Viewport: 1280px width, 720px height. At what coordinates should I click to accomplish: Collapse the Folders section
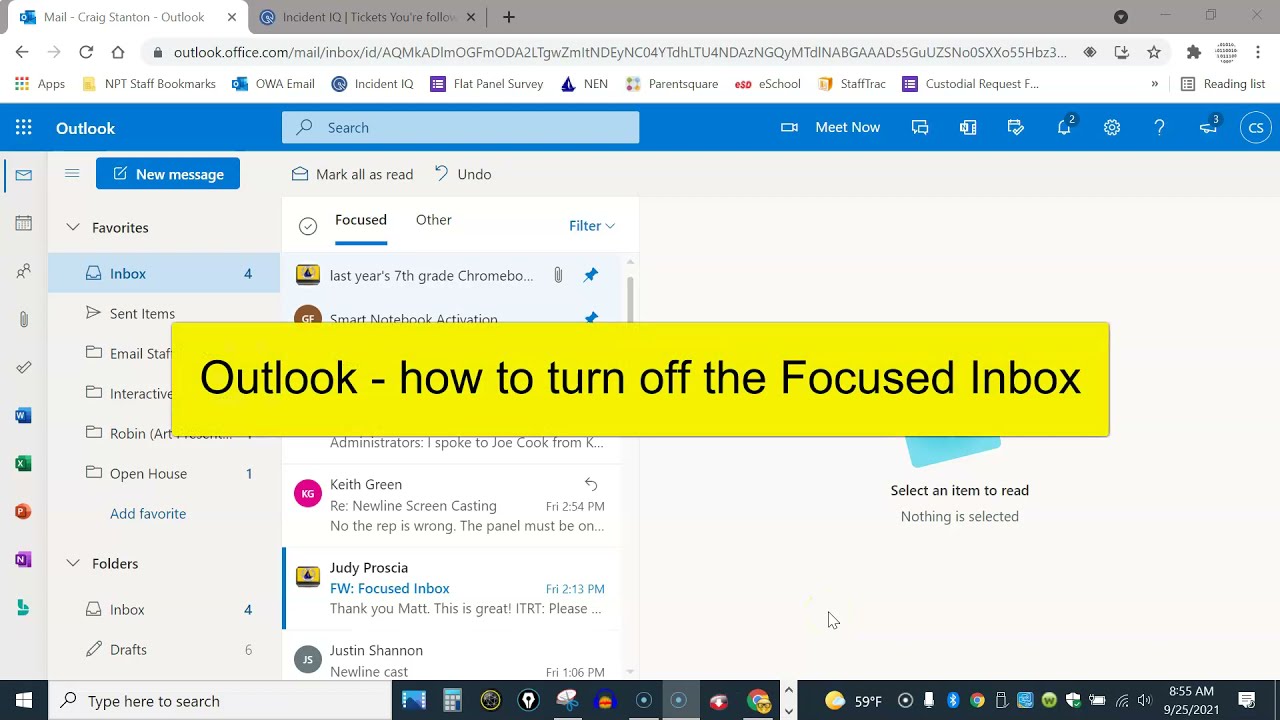[x=73, y=563]
